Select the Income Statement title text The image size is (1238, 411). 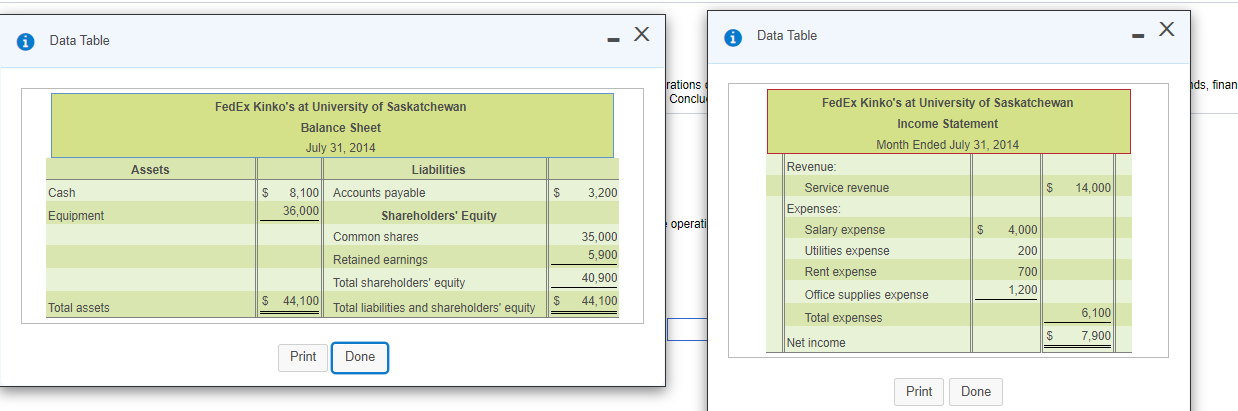948,124
